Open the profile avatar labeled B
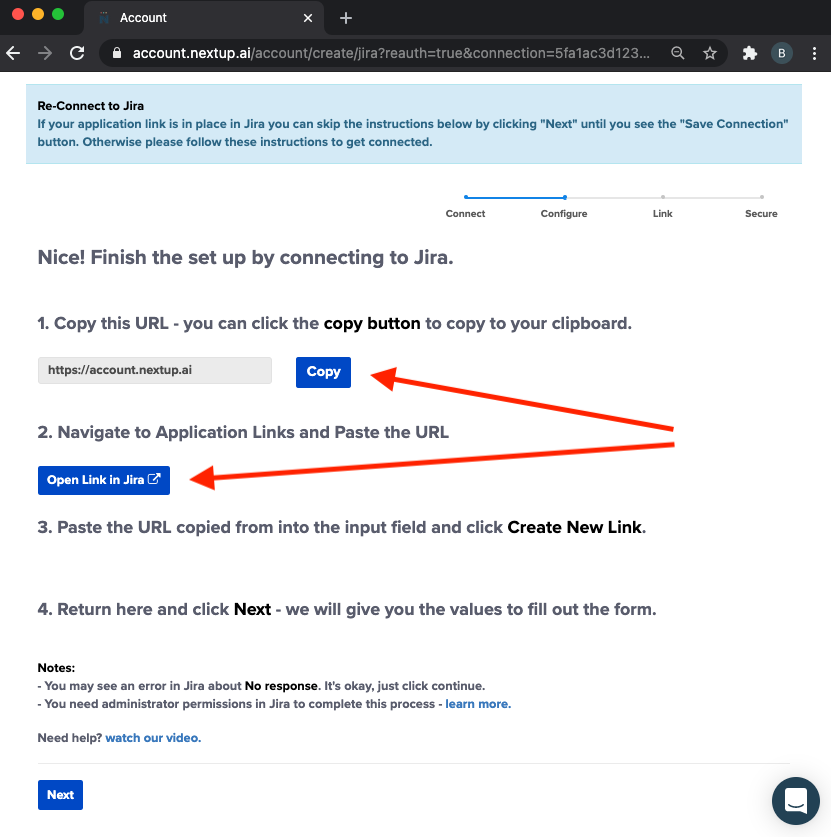 coord(782,53)
